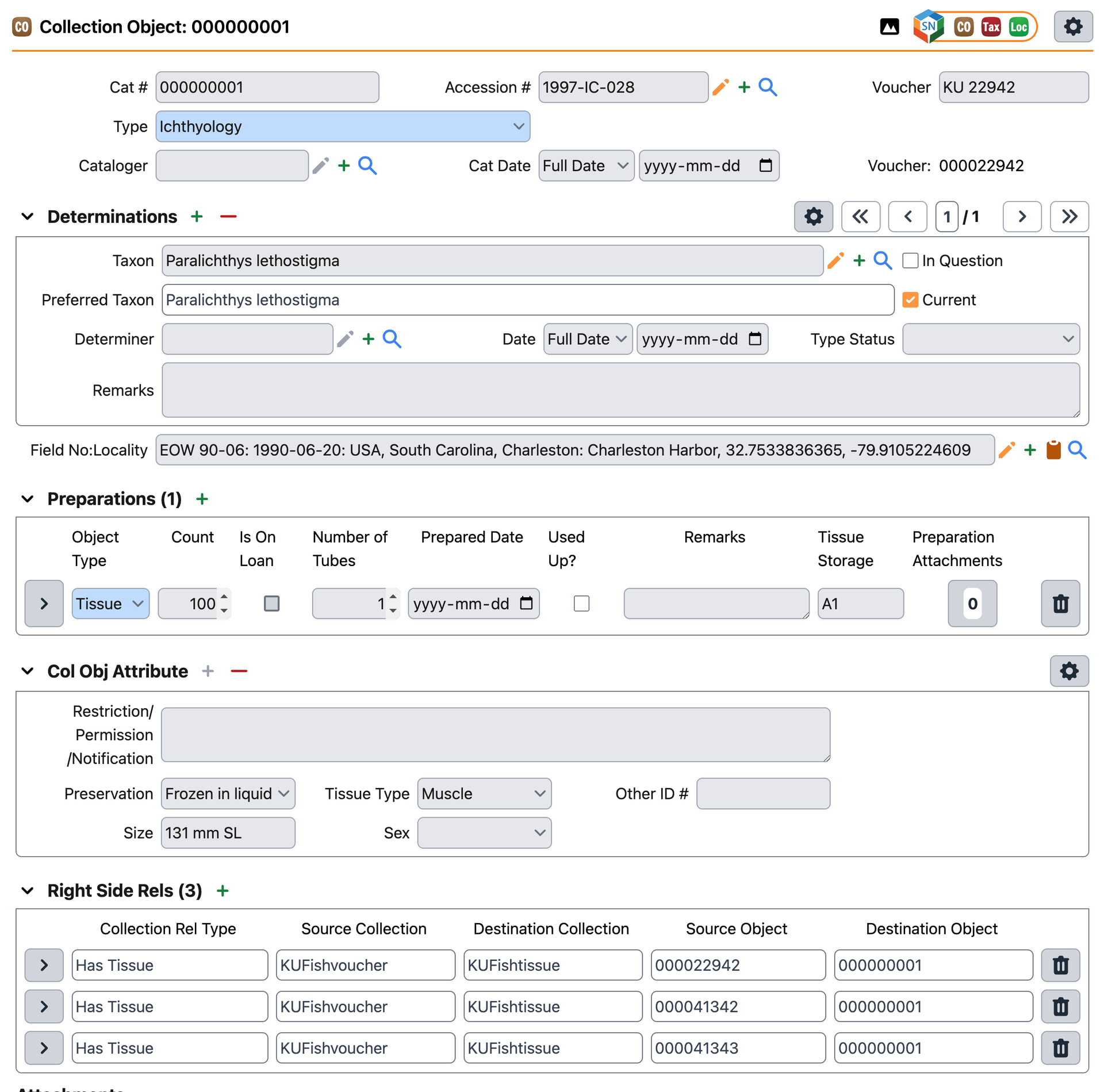1104x1092 pixels.
Task: Toggle the In Question checkbox
Action: tap(910, 261)
